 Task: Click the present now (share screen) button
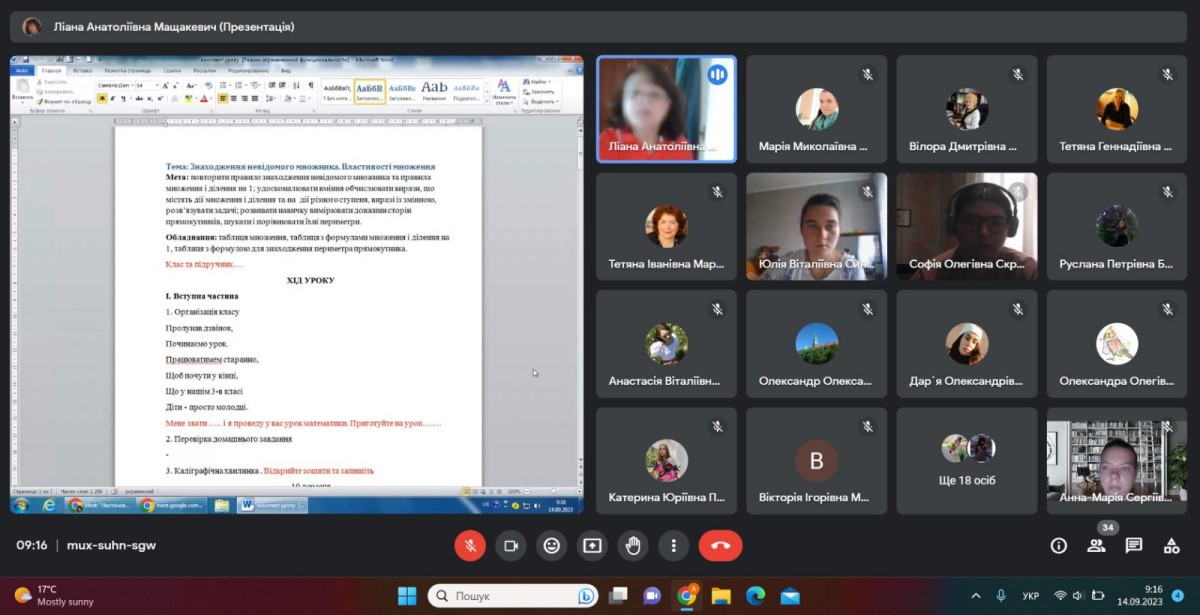(x=592, y=545)
